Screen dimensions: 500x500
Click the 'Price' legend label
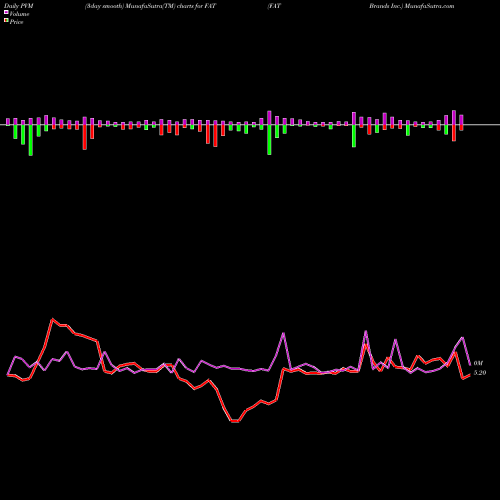pos(16,22)
